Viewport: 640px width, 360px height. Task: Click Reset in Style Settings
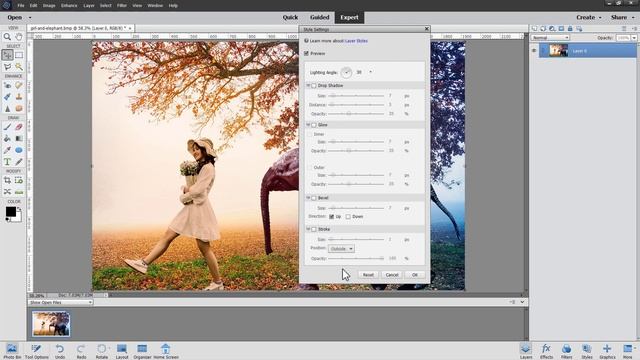tap(368, 275)
